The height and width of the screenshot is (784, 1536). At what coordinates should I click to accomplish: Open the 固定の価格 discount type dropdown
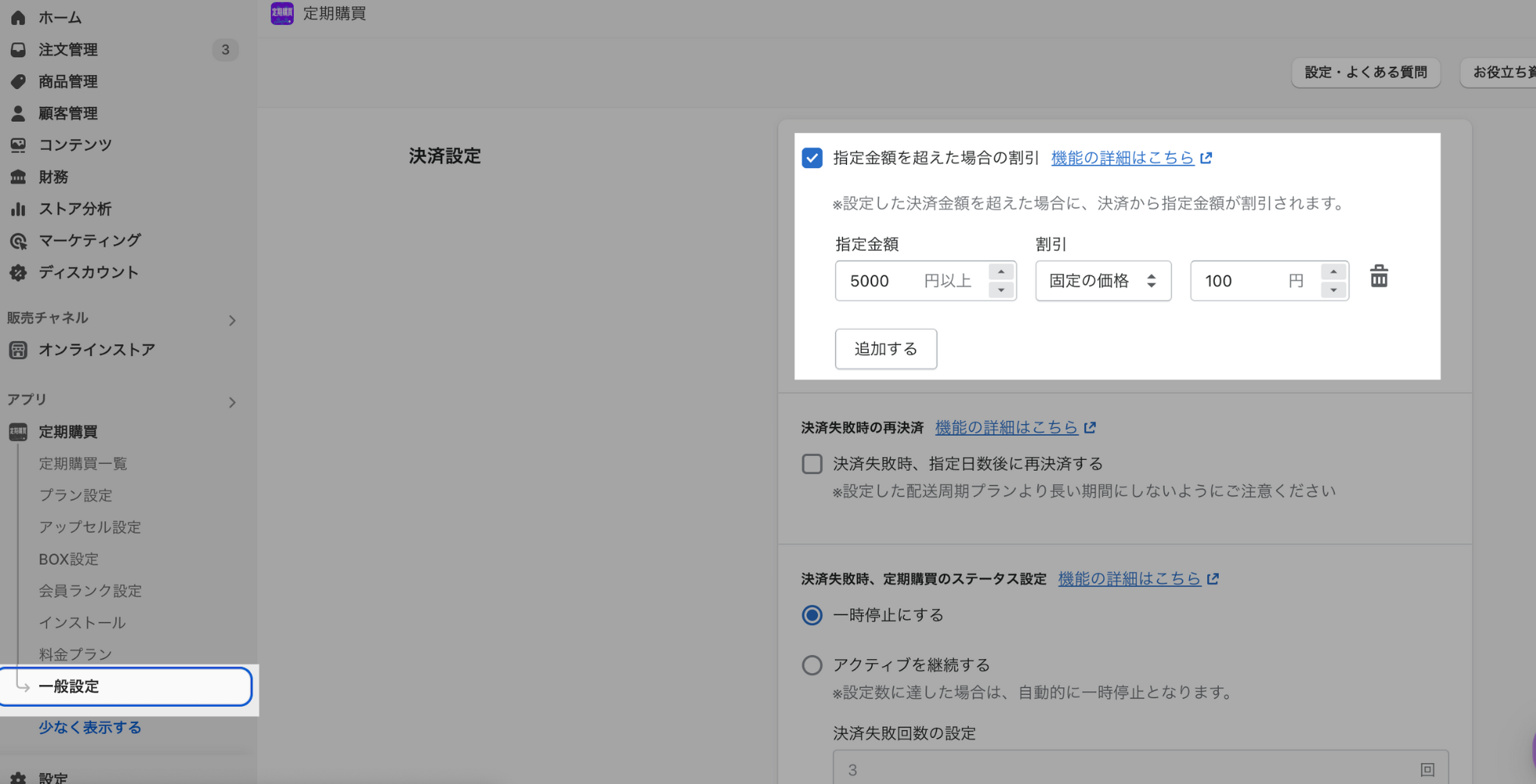1102,281
